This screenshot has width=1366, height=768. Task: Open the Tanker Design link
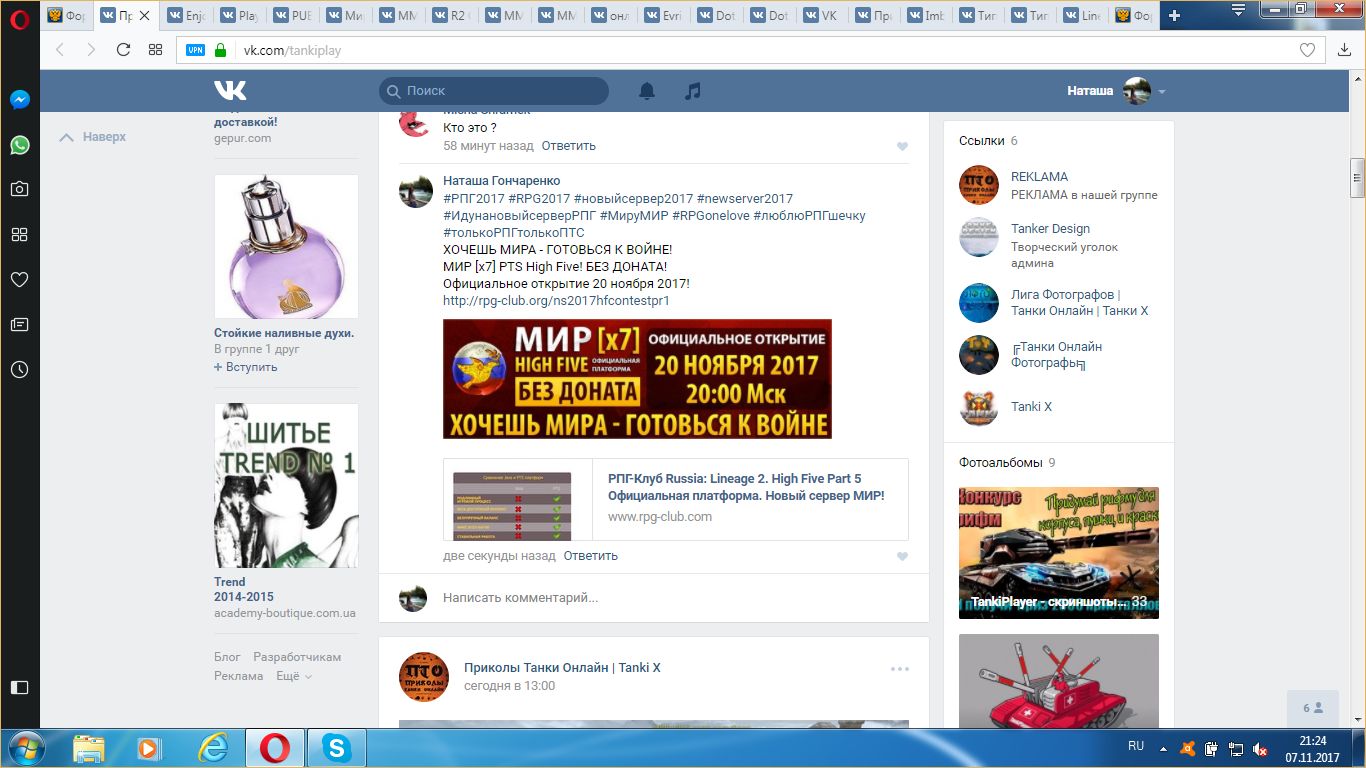pyautogui.click(x=1050, y=229)
